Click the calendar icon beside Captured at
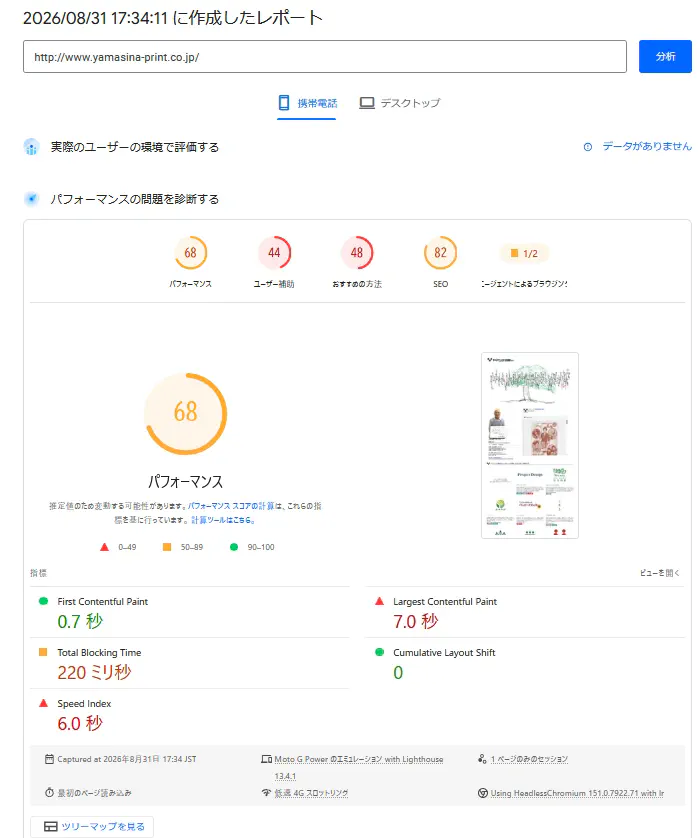700x838 pixels. tap(49, 759)
